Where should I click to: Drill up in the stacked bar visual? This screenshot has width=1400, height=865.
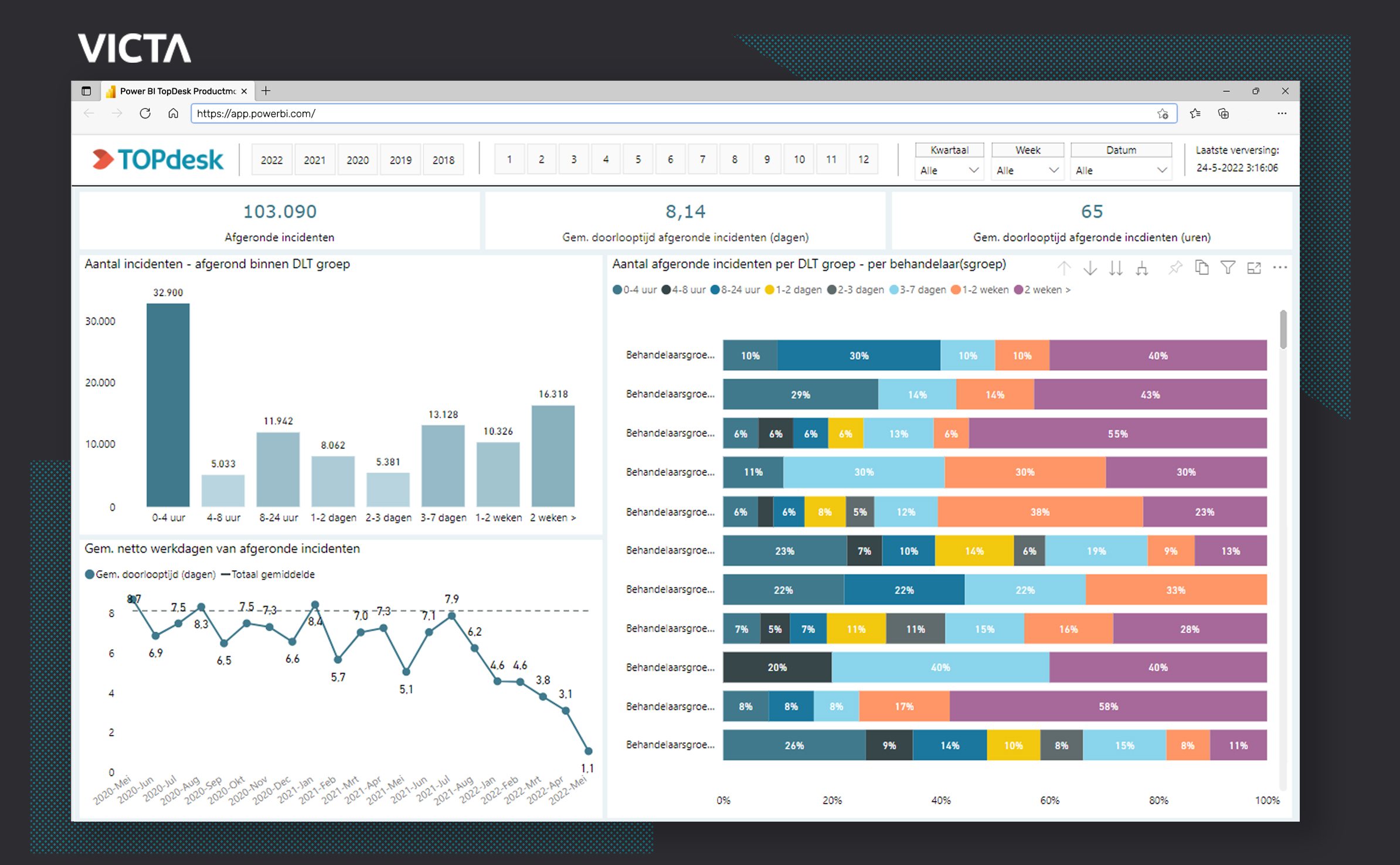coord(1064,268)
